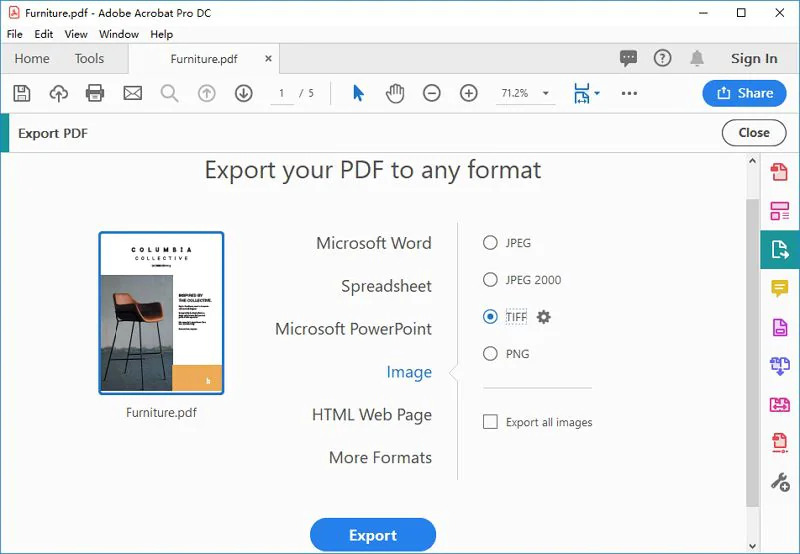
Task: Open the View menu
Action: click(76, 34)
